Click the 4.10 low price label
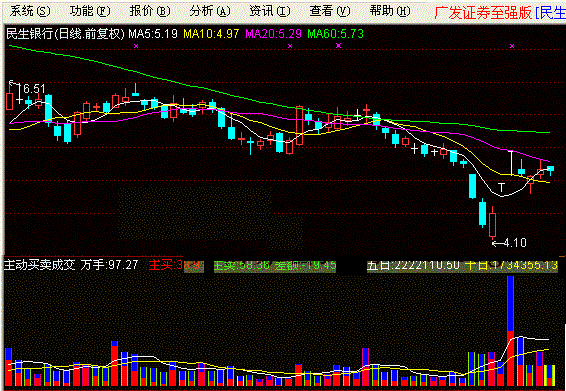Screen dimensions: 566x391 coord(515,243)
